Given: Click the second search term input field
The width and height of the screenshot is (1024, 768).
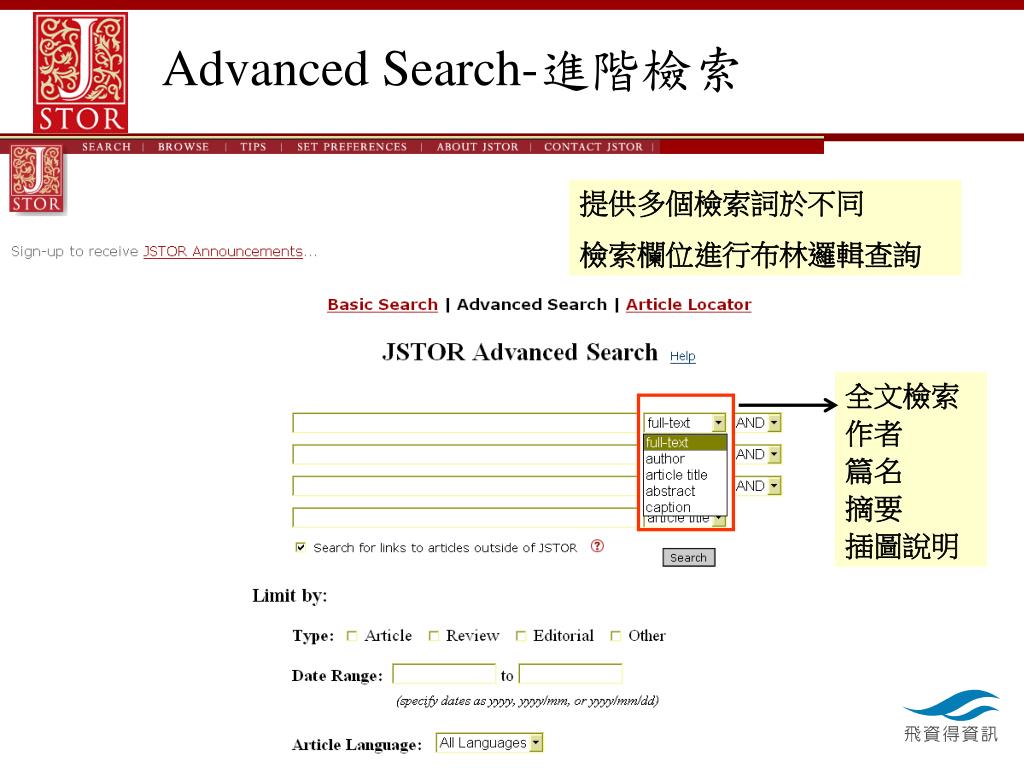Looking at the screenshot, I should pos(465,454).
